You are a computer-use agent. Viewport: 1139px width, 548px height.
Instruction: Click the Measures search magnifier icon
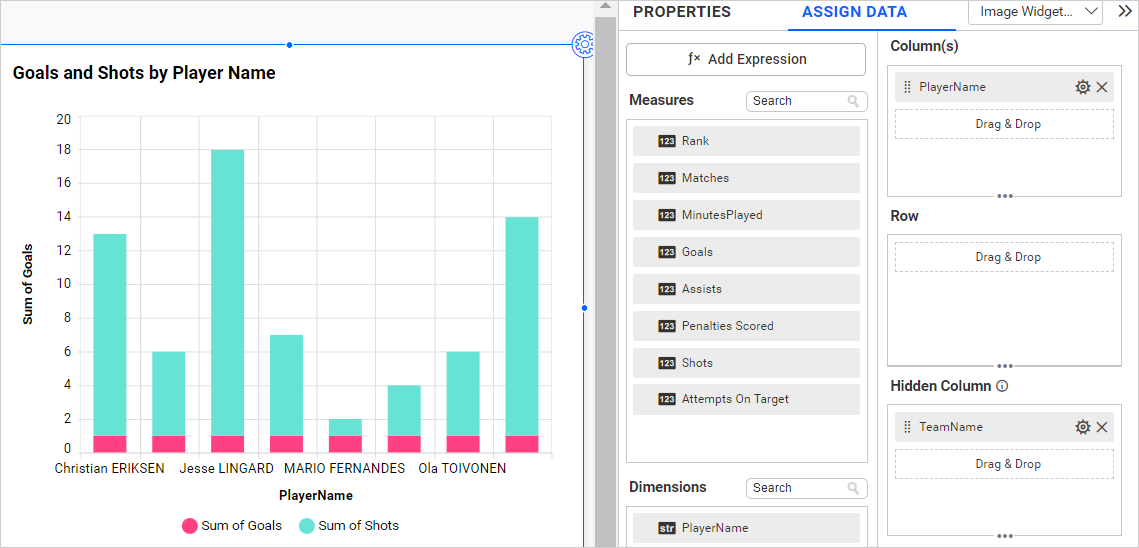tap(853, 101)
